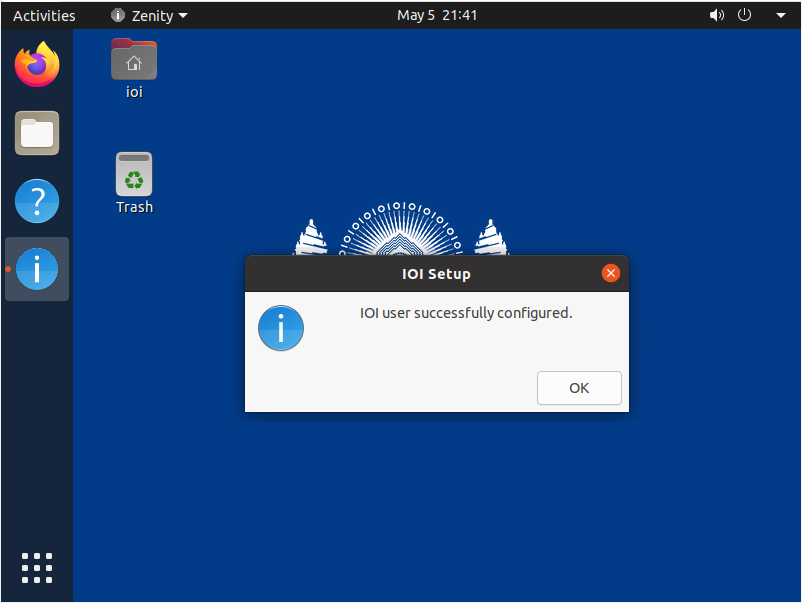Click the power icon in the top bar
802x603 pixels.
click(x=746, y=15)
